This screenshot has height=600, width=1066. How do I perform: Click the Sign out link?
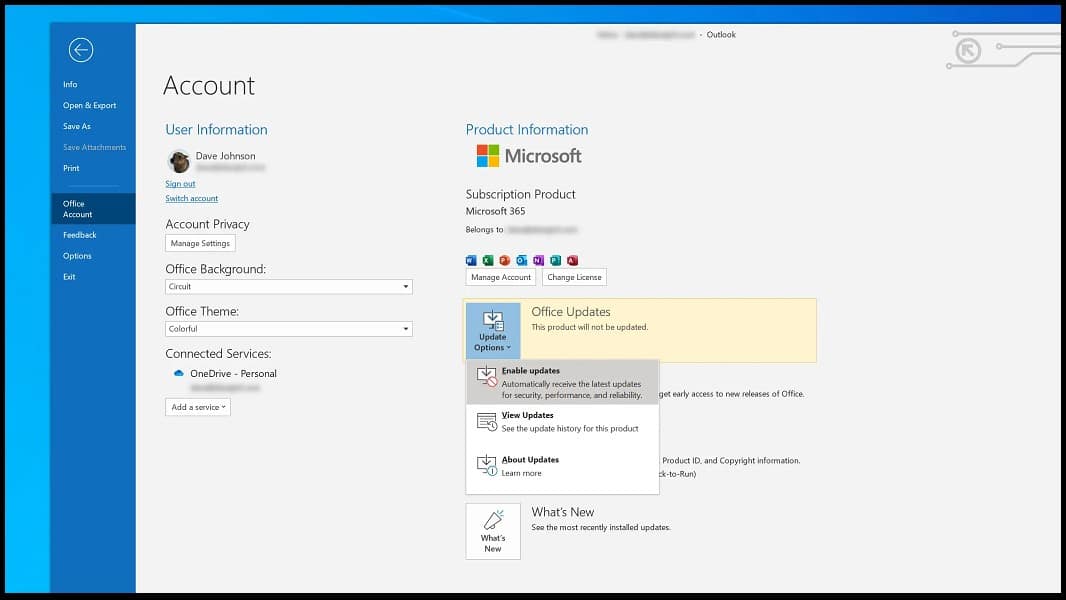[x=180, y=183]
